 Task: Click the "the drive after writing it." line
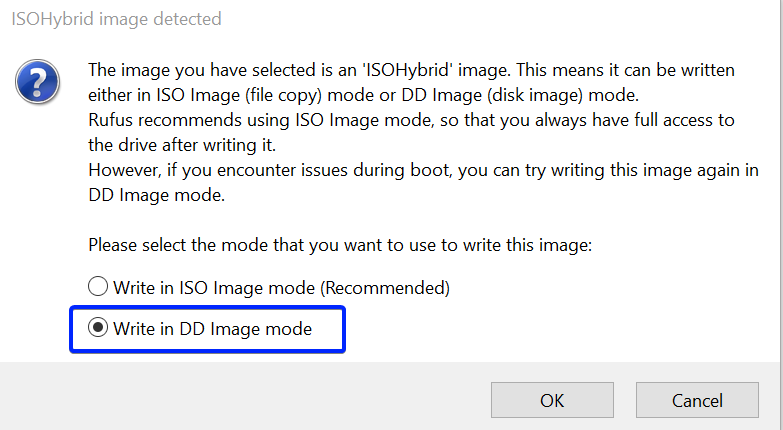coord(182,144)
